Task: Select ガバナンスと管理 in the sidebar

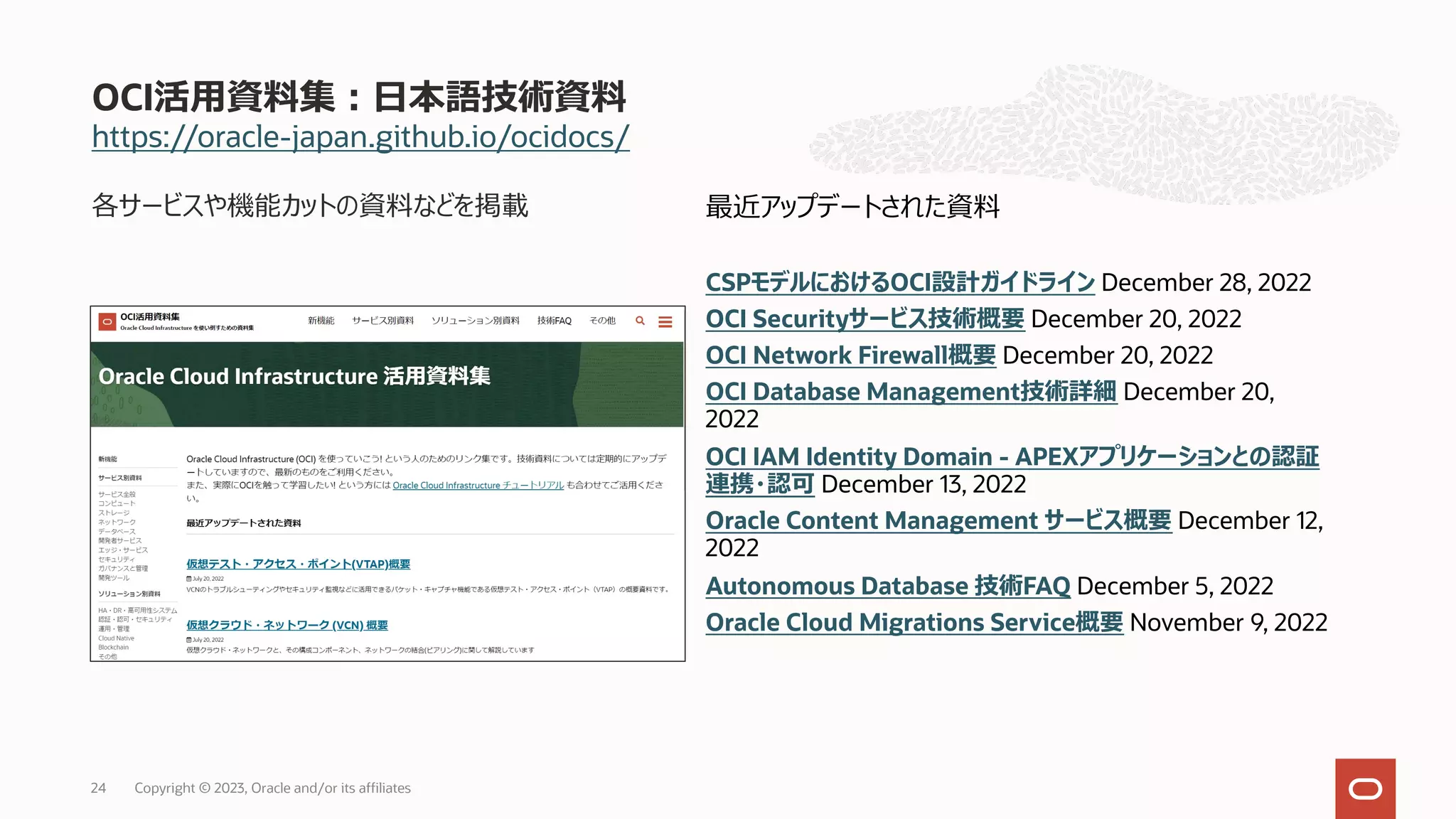Action: 123,568
